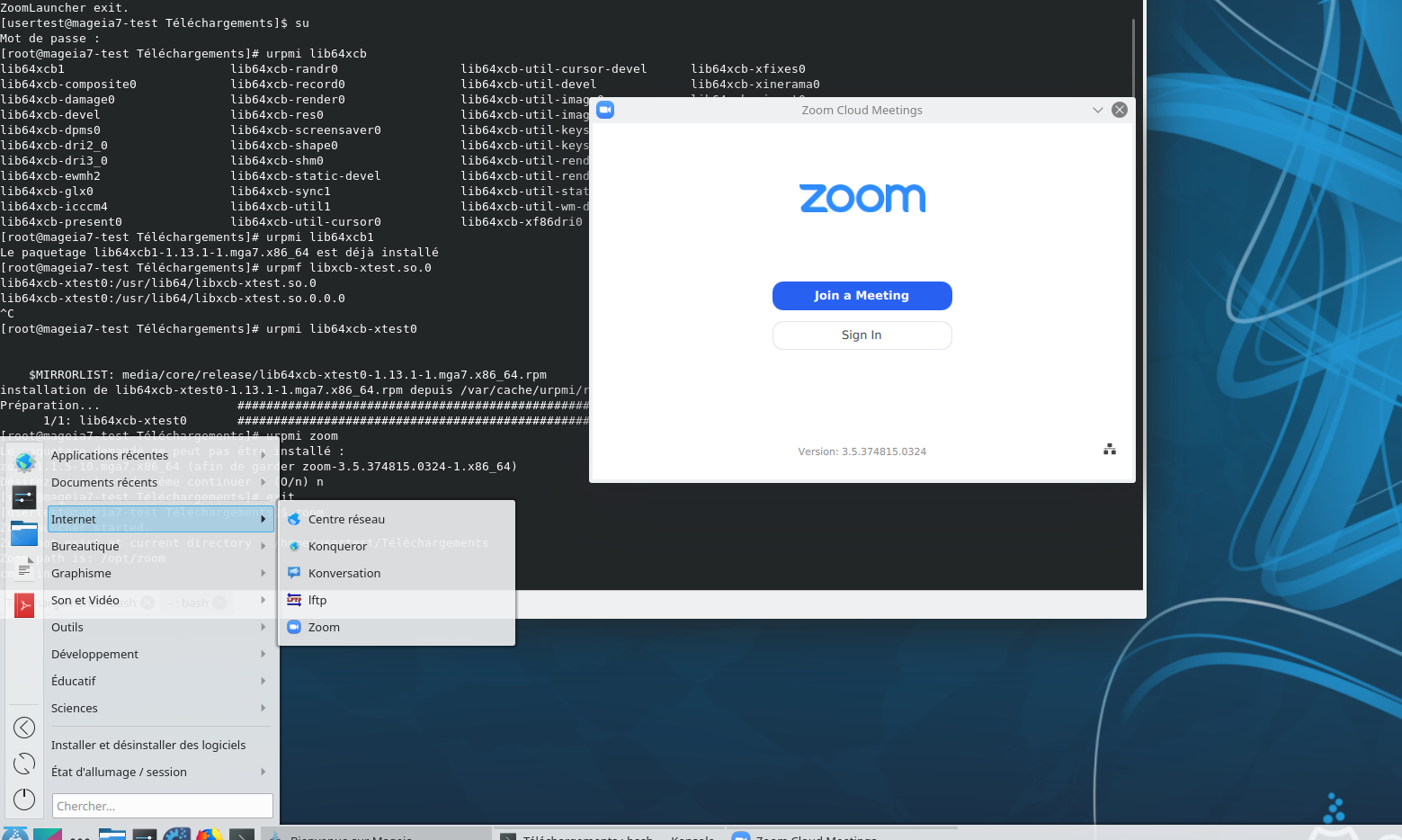Viewport: 1402px width, 840px height.
Task: Expand Outils category arrow
Action: coord(263,627)
